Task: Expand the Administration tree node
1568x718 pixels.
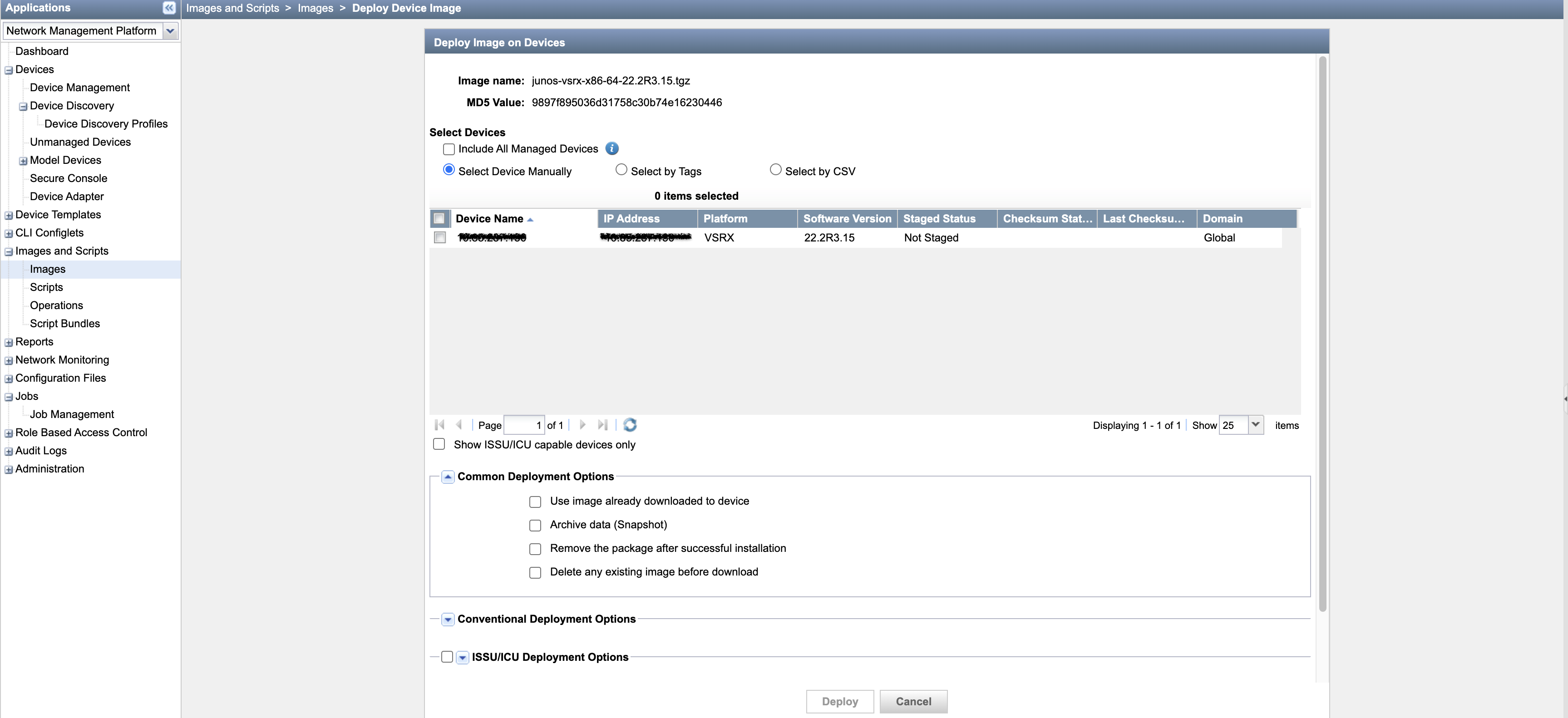Action: pos(9,470)
